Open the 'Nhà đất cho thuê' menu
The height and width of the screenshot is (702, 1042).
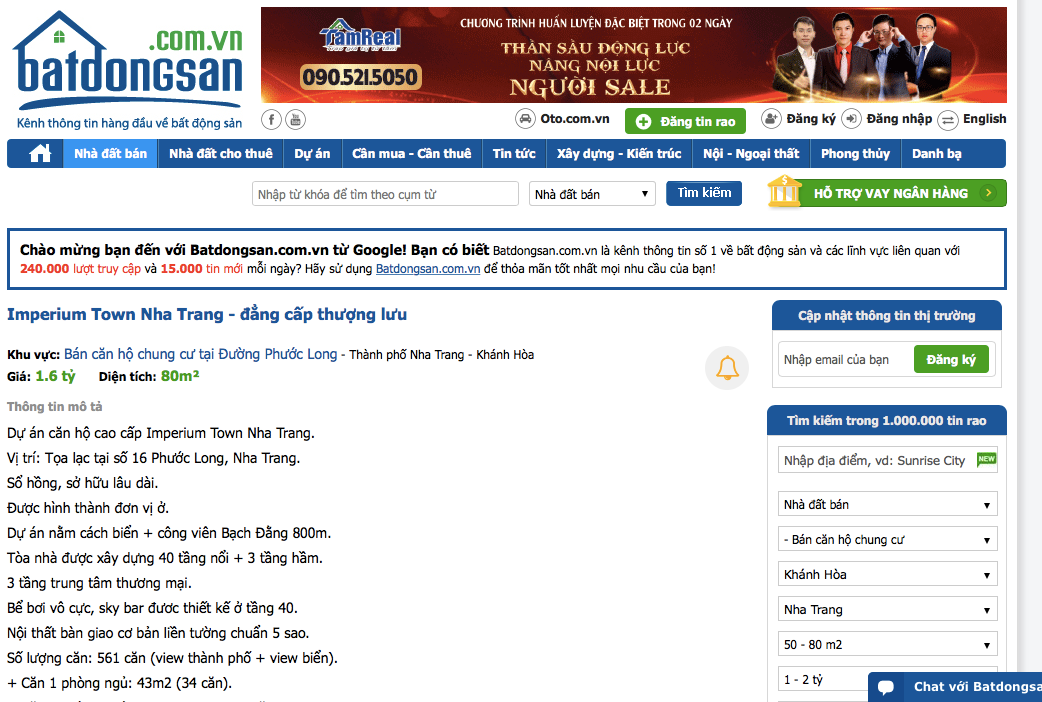220,154
